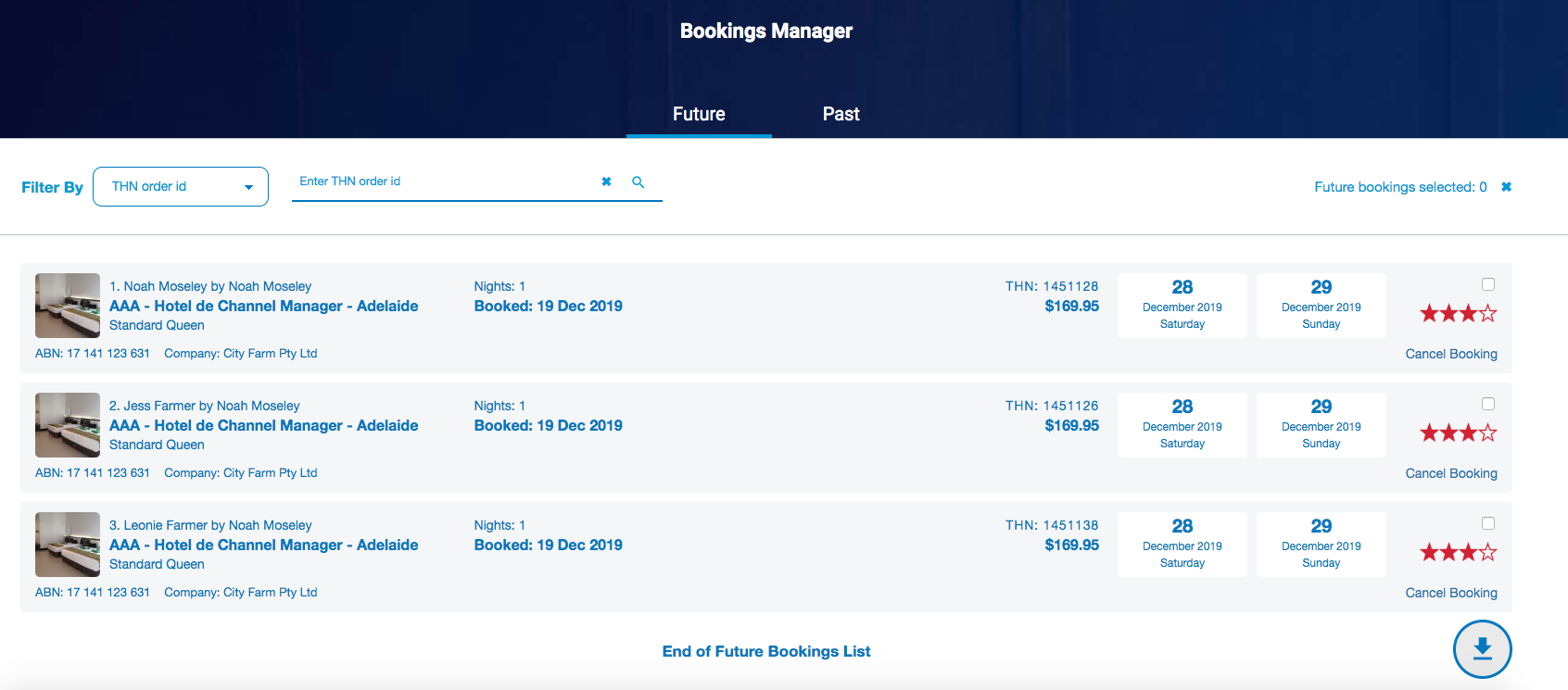Check the Leonie Farmer booking checkbox
1568x690 pixels.
pos(1488,523)
